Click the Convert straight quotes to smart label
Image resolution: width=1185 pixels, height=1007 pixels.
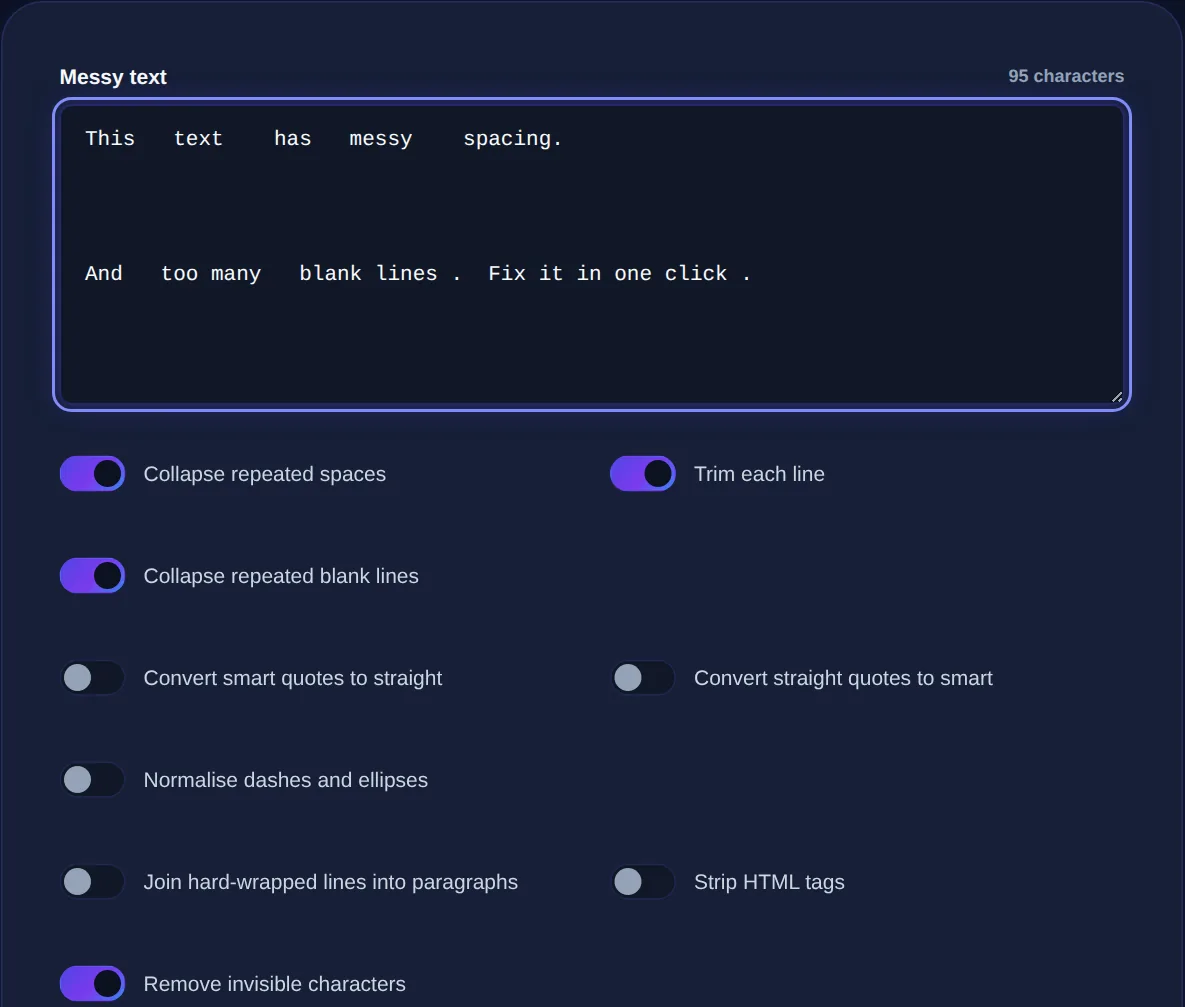click(x=843, y=678)
